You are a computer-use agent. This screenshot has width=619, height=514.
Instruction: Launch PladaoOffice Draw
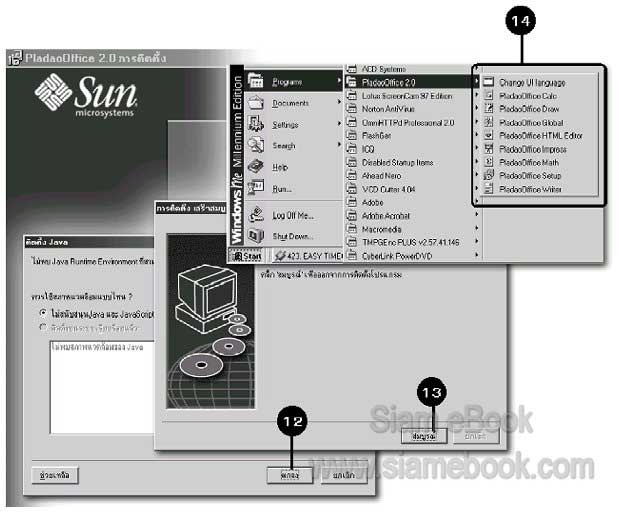click(540, 109)
